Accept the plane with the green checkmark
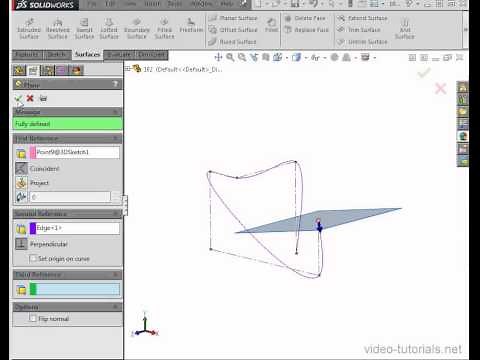480x360 pixels. click(x=18, y=98)
